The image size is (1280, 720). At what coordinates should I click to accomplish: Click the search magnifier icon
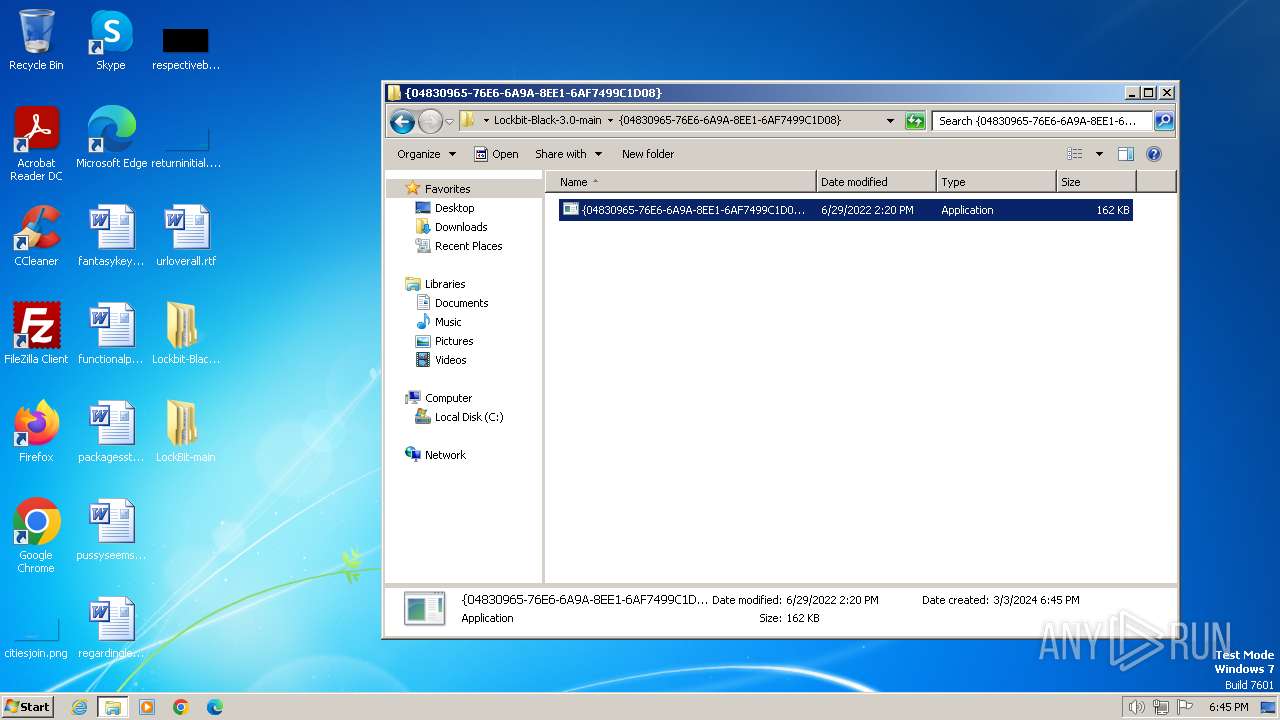point(1163,121)
